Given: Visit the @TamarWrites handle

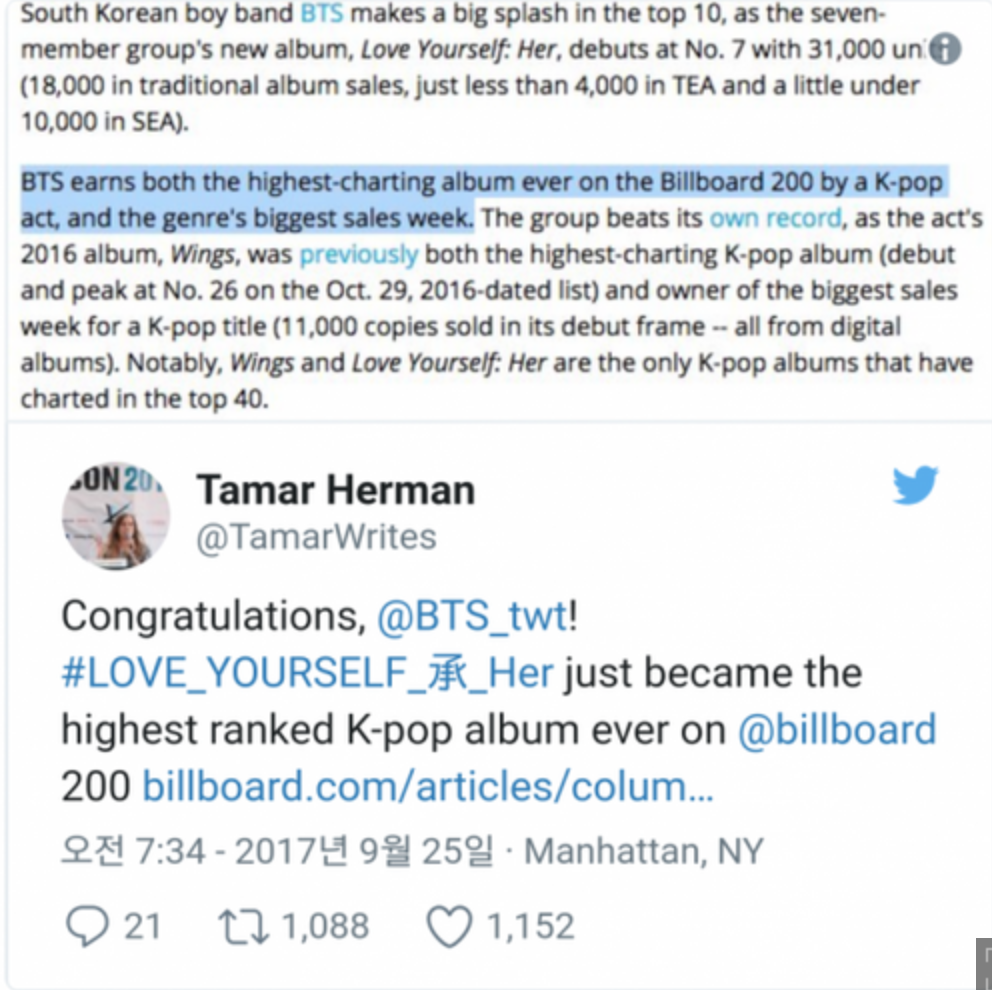Looking at the screenshot, I should pos(316,537).
